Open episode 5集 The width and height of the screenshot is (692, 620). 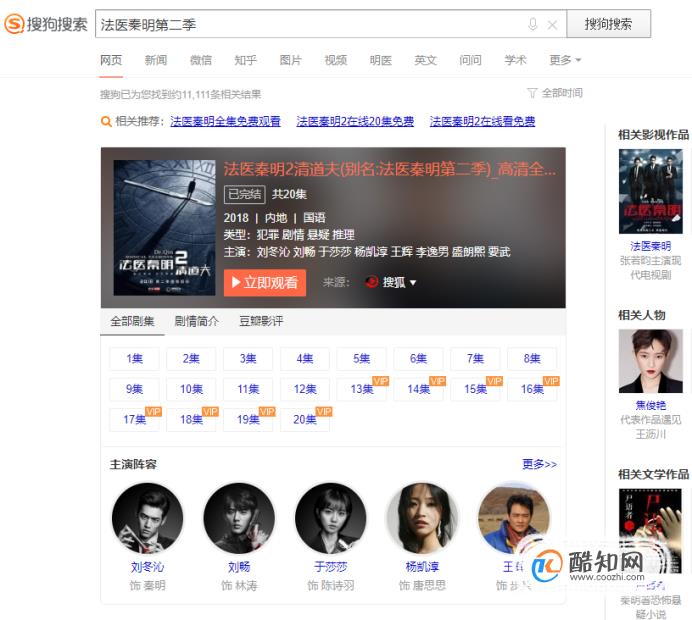click(361, 359)
